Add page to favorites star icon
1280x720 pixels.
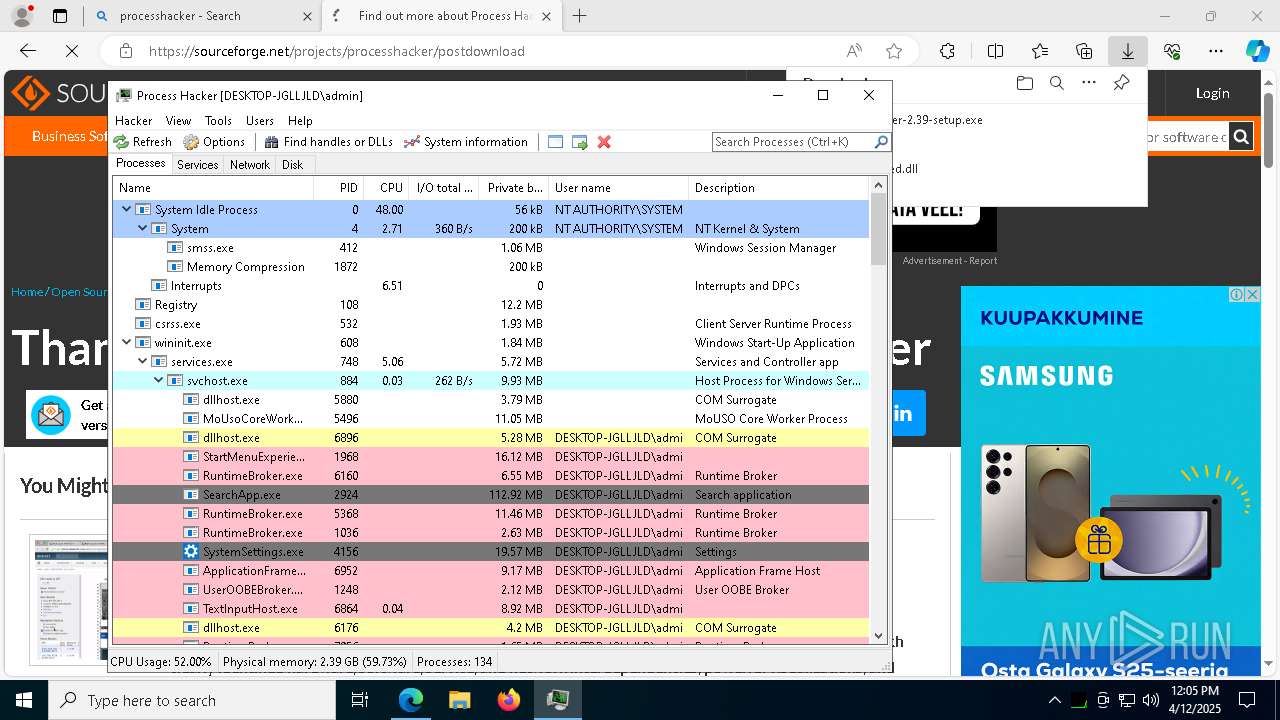tap(894, 51)
